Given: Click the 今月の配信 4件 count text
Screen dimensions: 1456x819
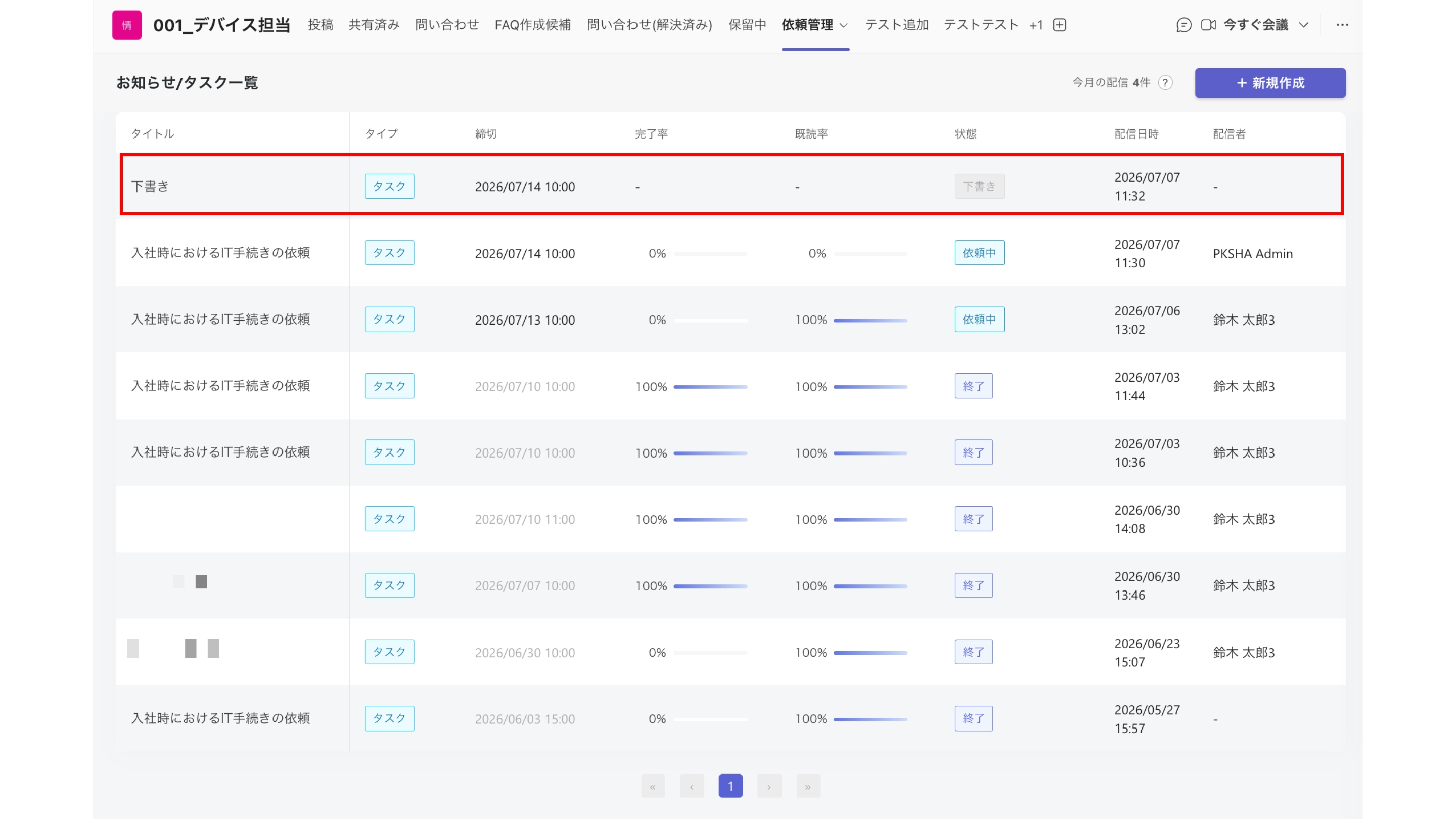Looking at the screenshot, I should click(x=1111, y=83).
